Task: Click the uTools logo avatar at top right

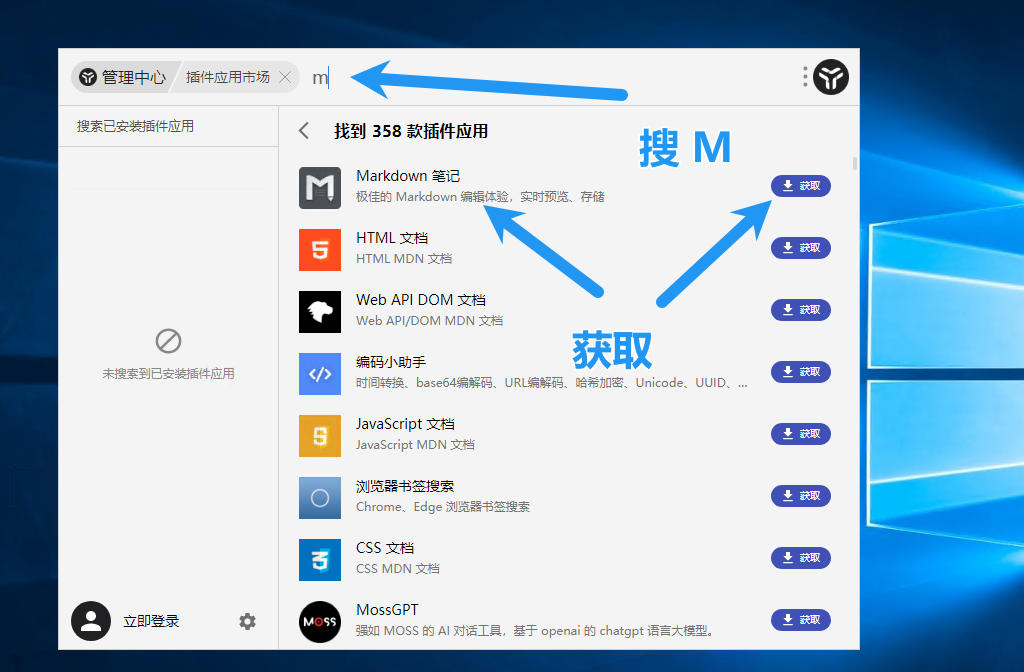Action: [x=830, y=77]
